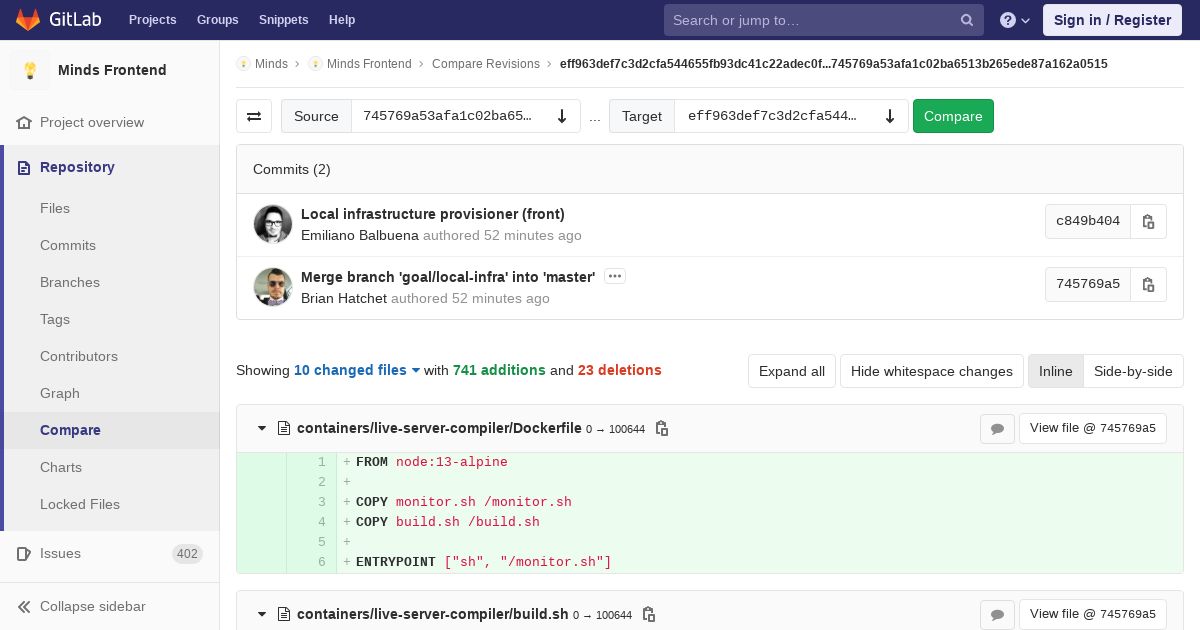The width and height of the screenshot is (1200, 630).
Task: Open the Source revision dropdown
Action: coord(466,116)
